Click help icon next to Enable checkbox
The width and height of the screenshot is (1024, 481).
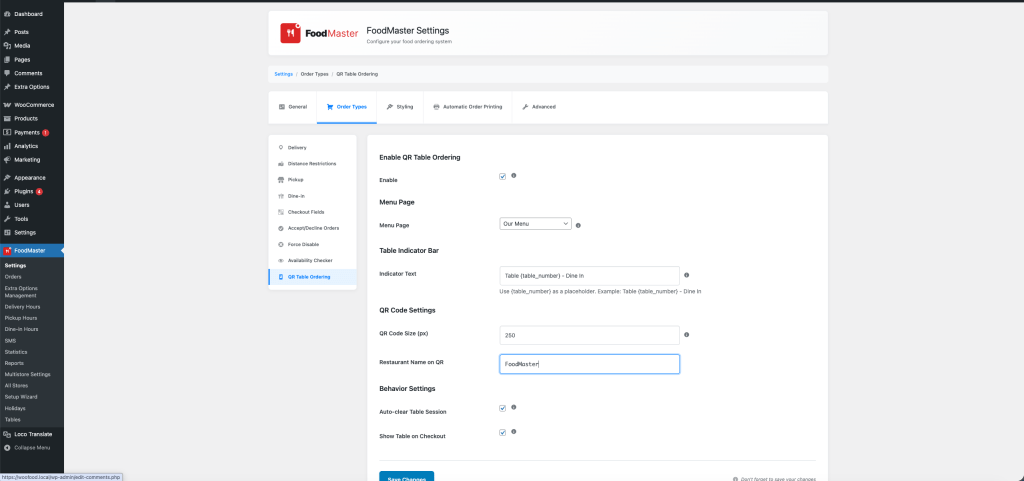[x=513, y=176]
